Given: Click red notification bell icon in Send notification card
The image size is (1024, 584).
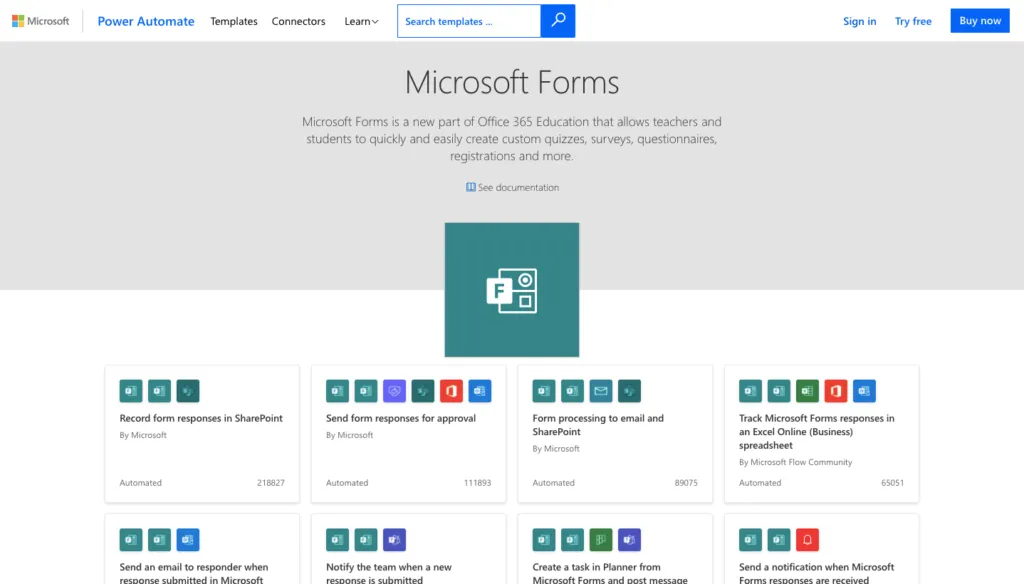Looking at the screenshot, I should tap(807, 540).
